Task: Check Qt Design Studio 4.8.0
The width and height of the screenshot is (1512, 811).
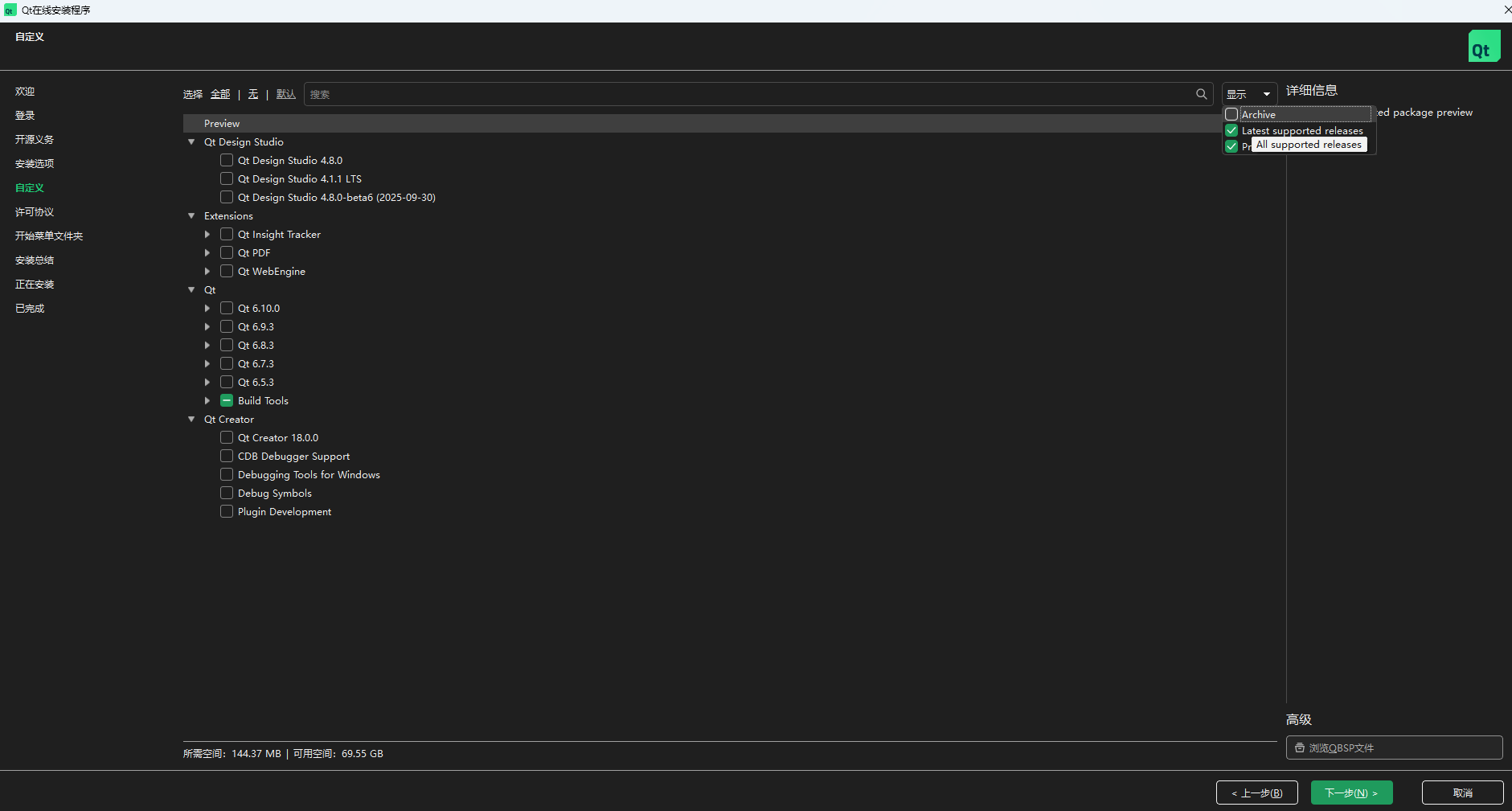Action: tap(227, 160)
